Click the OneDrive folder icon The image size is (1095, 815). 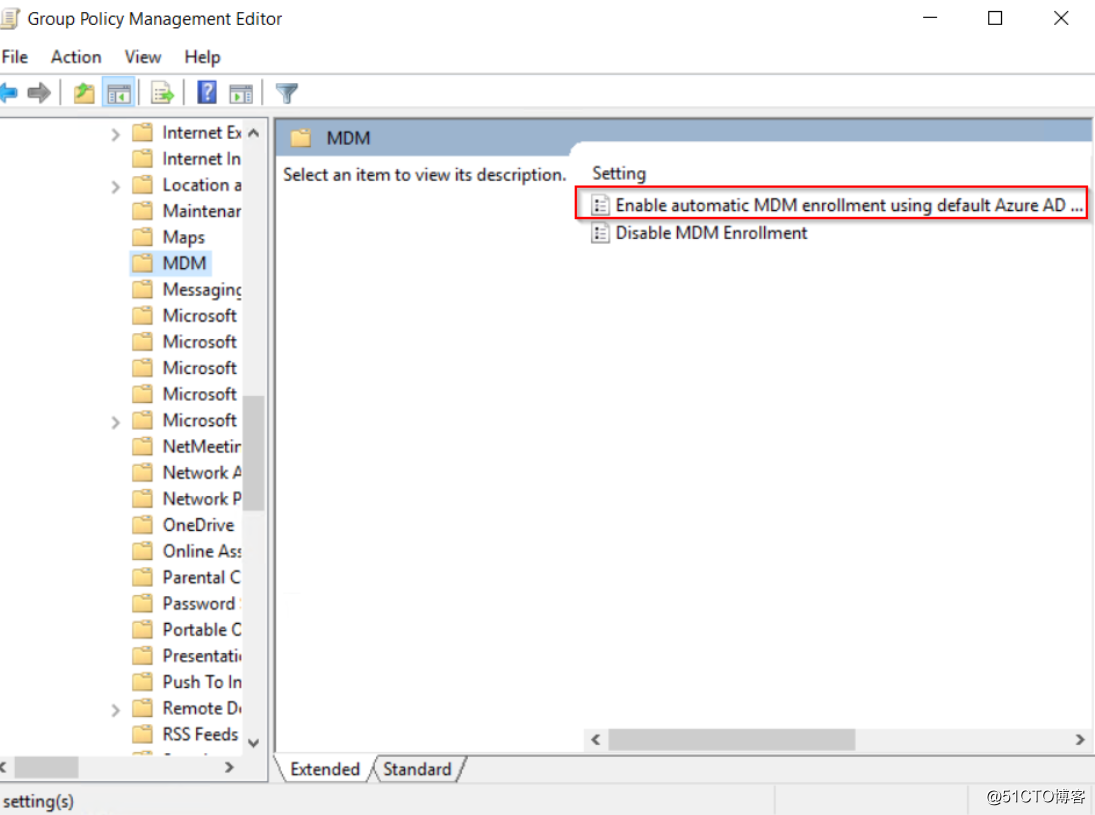click(x=142, y=524)
